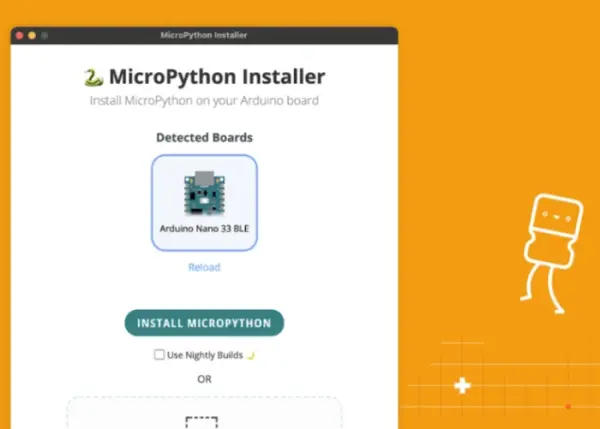Click the Install MicroPython button
The width and height of the screenshot is (600, 429).
(204, 323)
